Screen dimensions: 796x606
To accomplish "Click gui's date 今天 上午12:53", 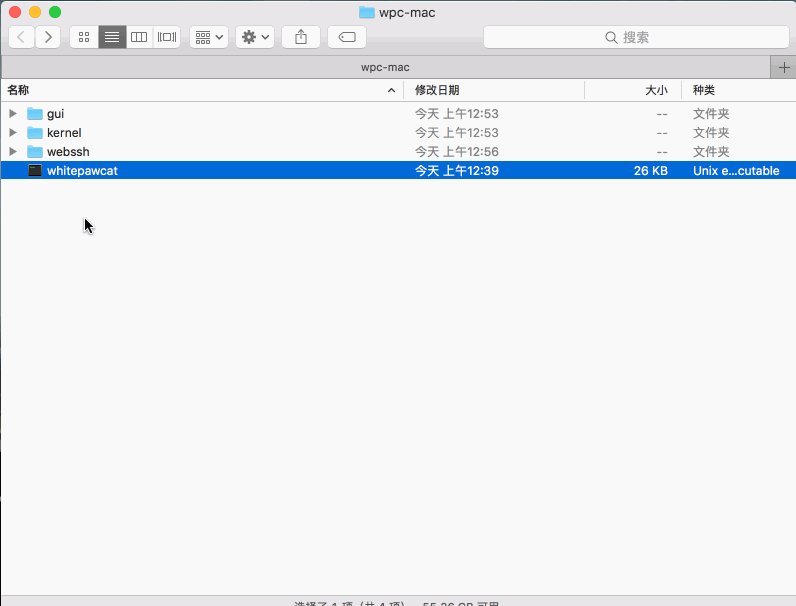I will tap(456, 114).
